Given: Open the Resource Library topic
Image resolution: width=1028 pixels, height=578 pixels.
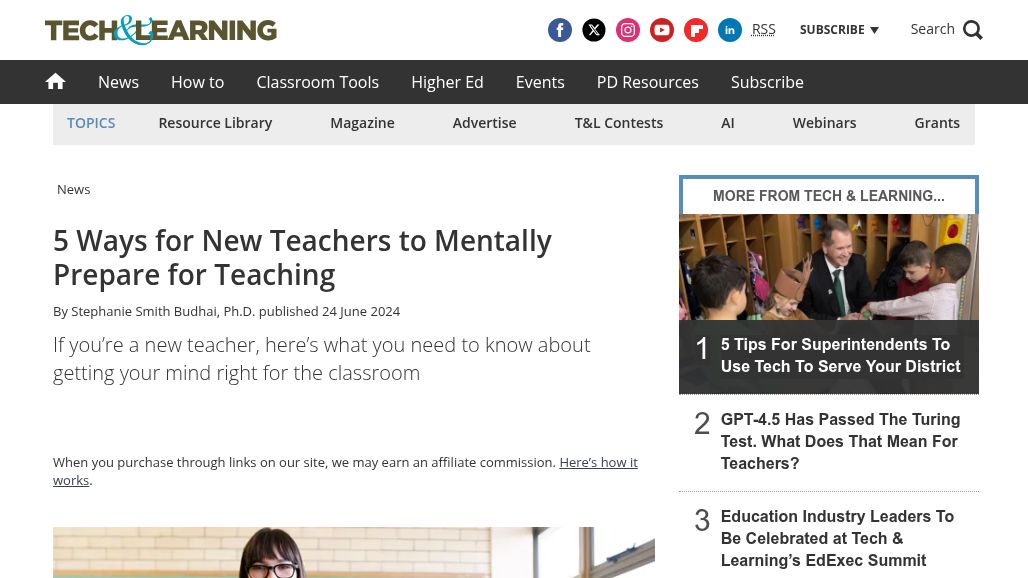Looking at the screenshot, I should click(x=215, y=123).
